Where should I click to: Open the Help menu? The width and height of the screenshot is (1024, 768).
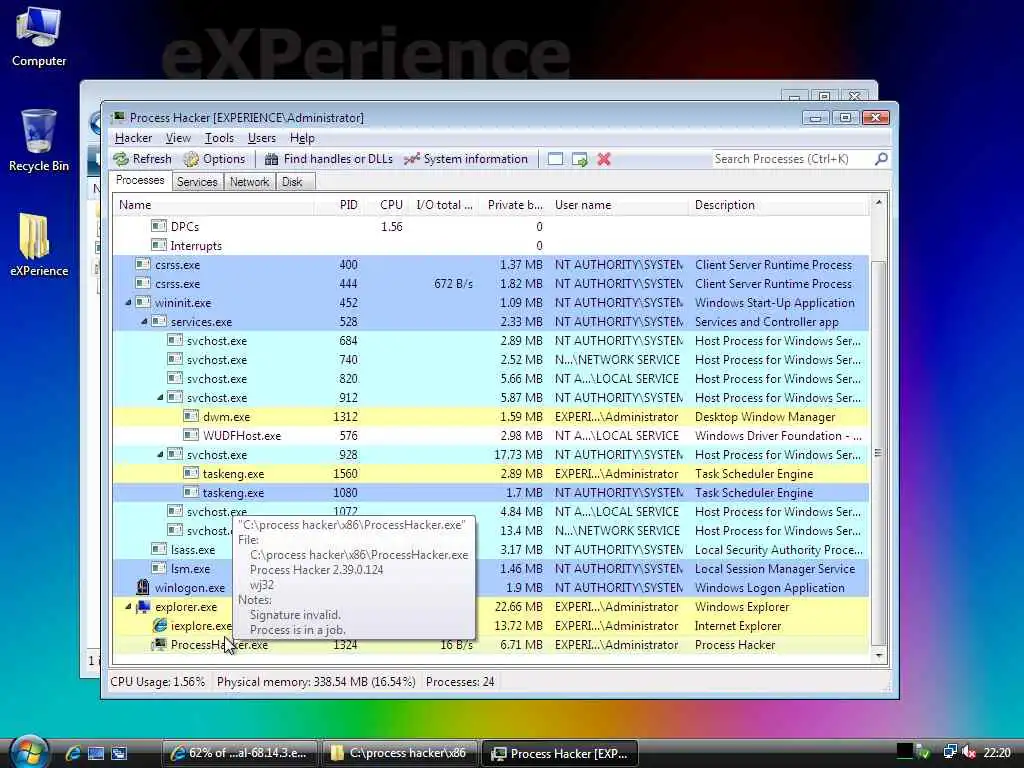click(302, 138)
